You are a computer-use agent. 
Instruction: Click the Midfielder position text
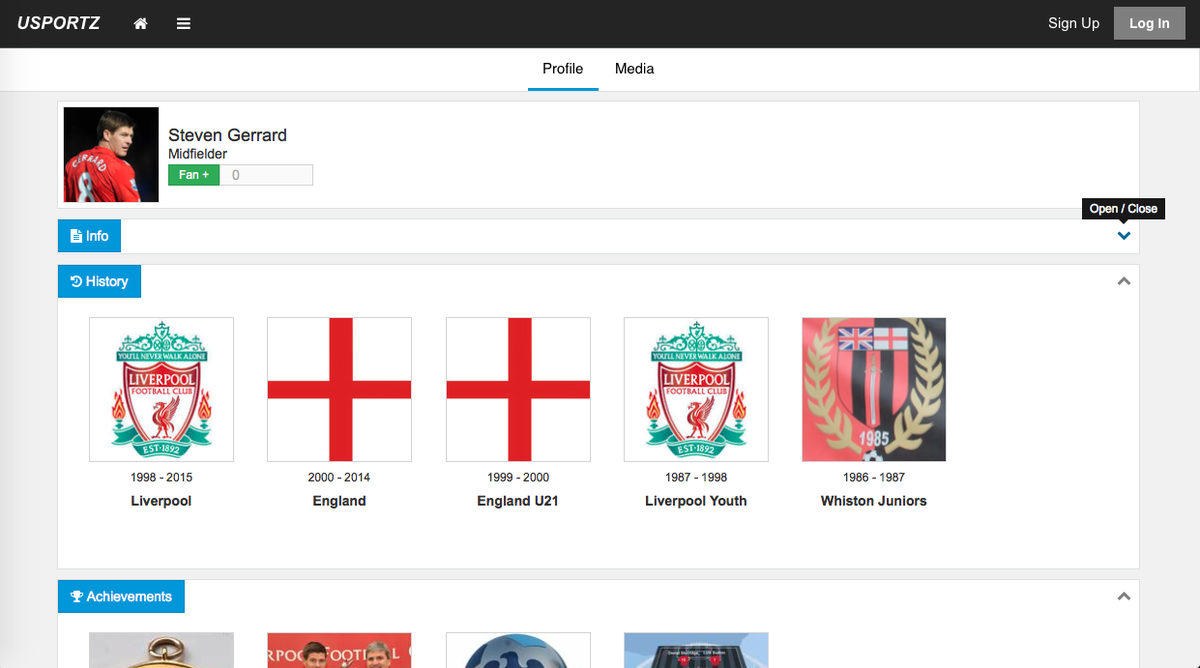(x=197, y=154)
